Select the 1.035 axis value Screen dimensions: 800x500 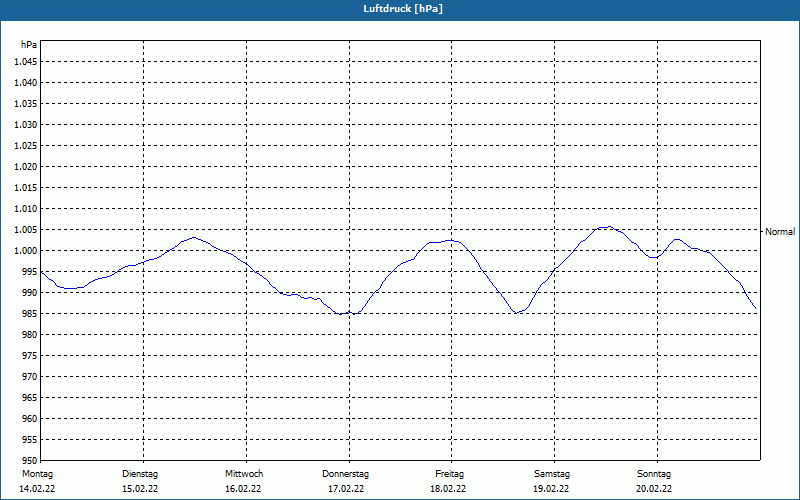(26, 104)
